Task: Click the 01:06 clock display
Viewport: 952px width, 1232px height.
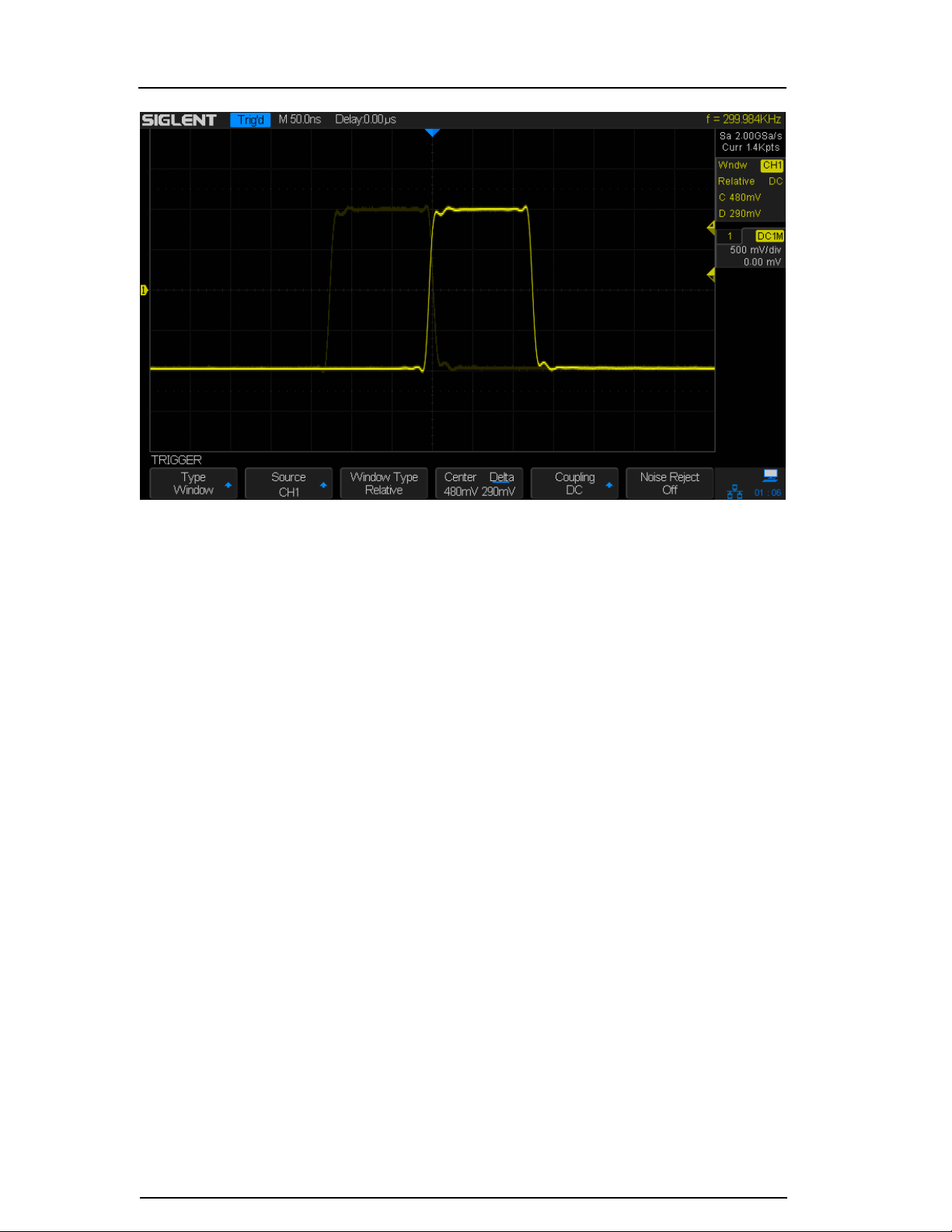Action: coord(768,493)
